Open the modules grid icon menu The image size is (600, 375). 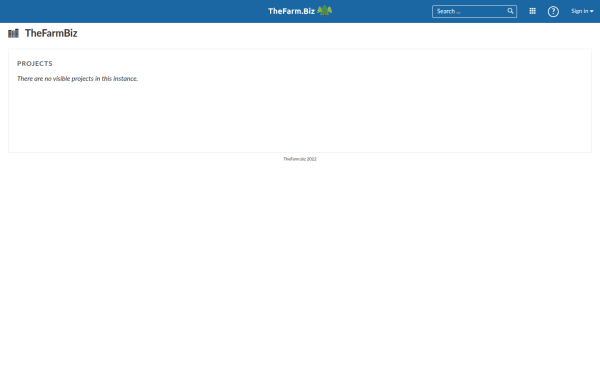tap(532, 11)
